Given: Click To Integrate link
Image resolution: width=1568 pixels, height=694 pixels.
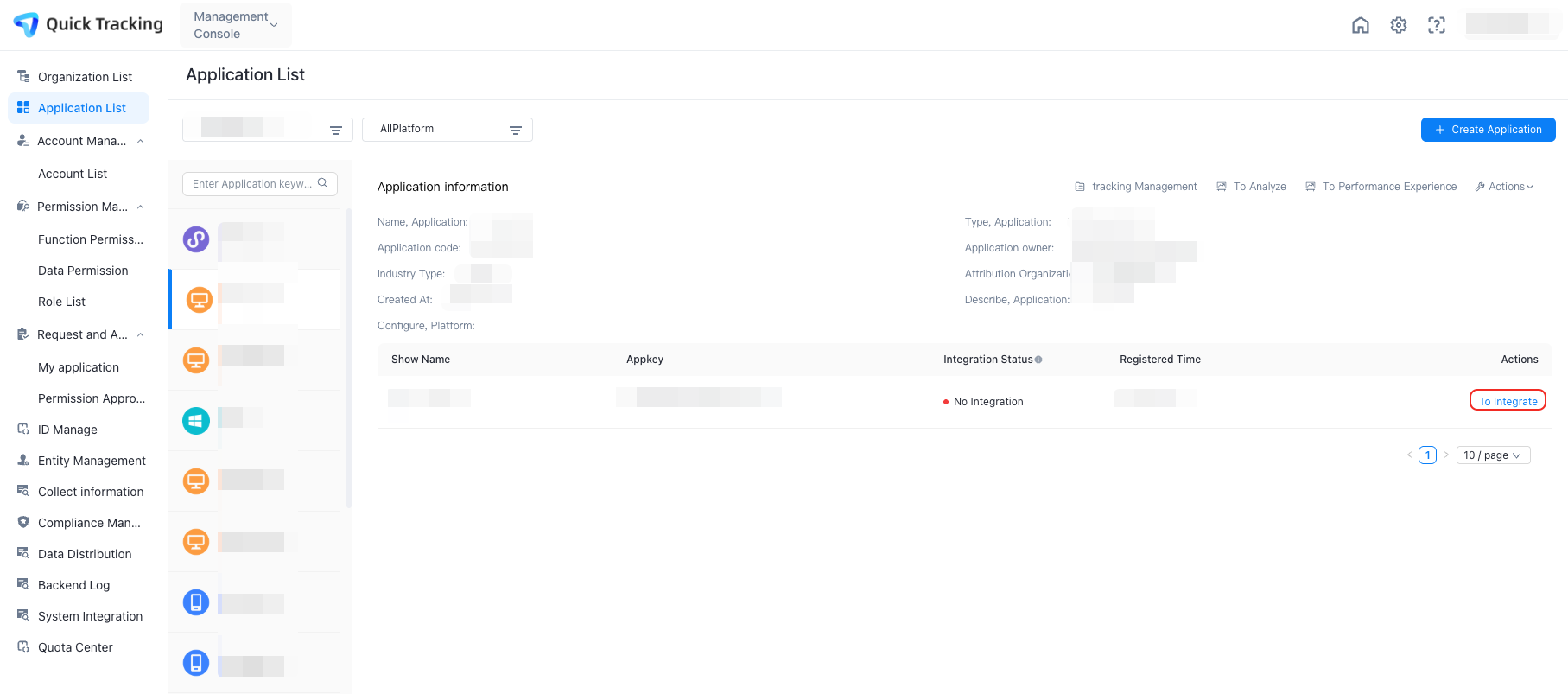Looking at the screenshot, I should click(x=1508, y=401).
